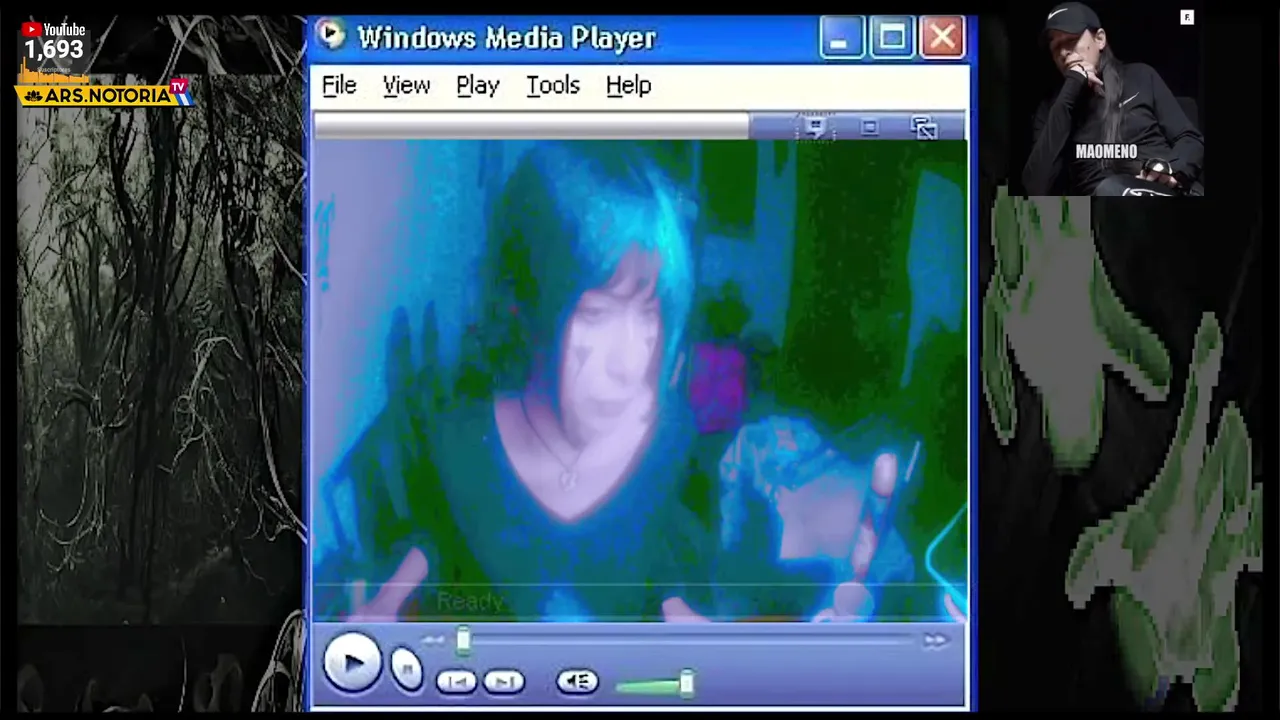Click the 'Ready' status text

[470, 601]
